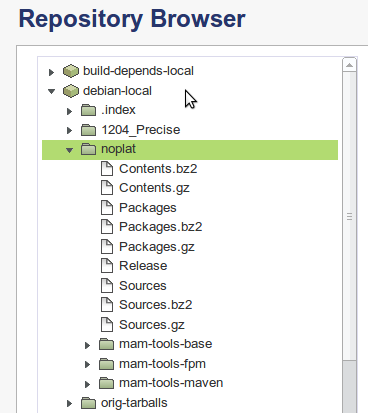This screenshot has height=413, width=368.
Task: Click the Sources.gz file icon
Action: click(x=107, y=325)
